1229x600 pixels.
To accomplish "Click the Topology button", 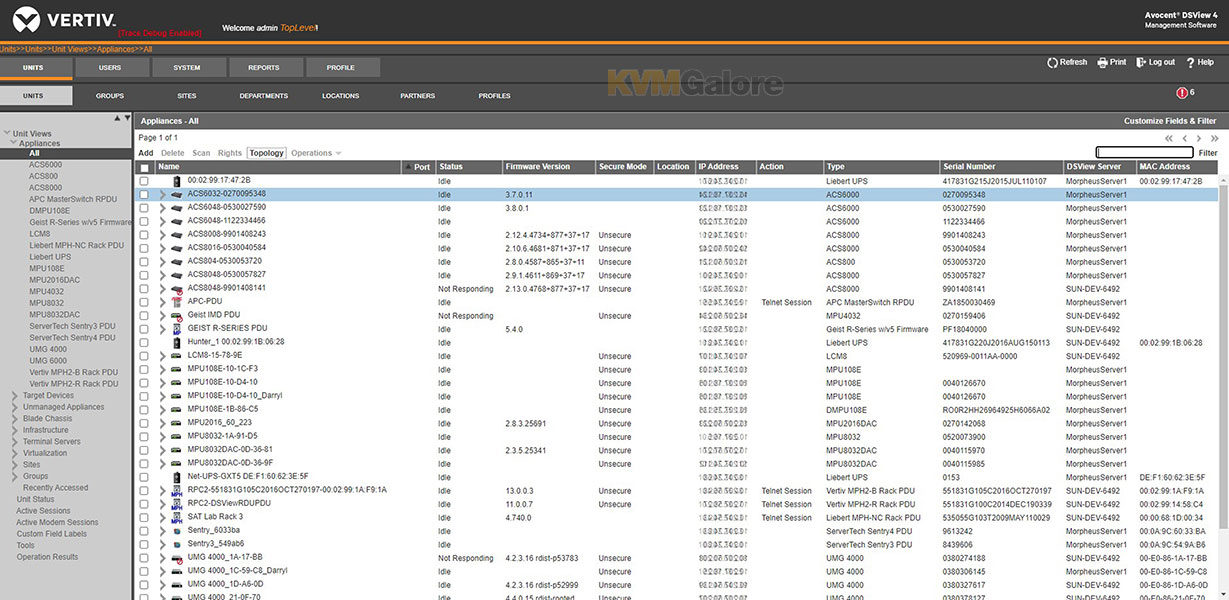I will (267, 153).
